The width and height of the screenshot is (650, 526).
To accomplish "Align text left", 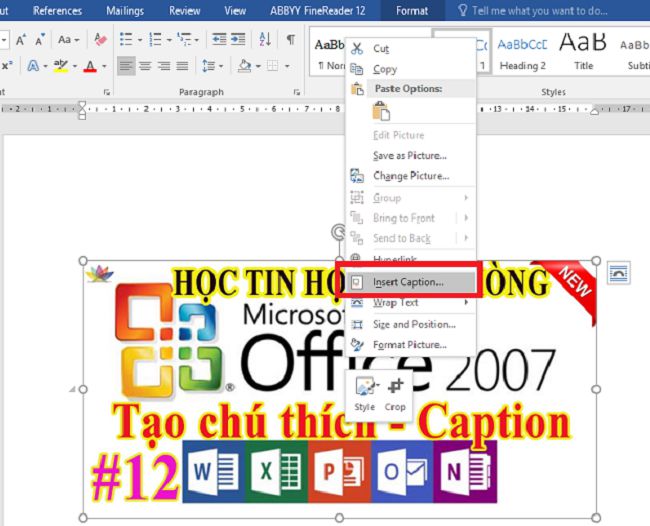I will pyautogui.click(x=126, y=66).
